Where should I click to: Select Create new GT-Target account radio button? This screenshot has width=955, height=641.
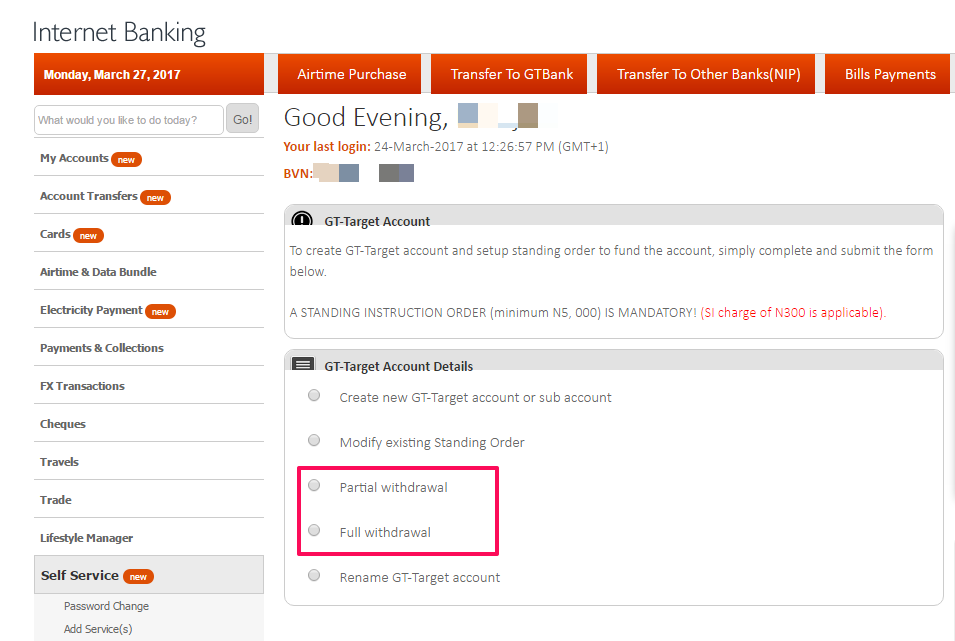pos(314,395)
